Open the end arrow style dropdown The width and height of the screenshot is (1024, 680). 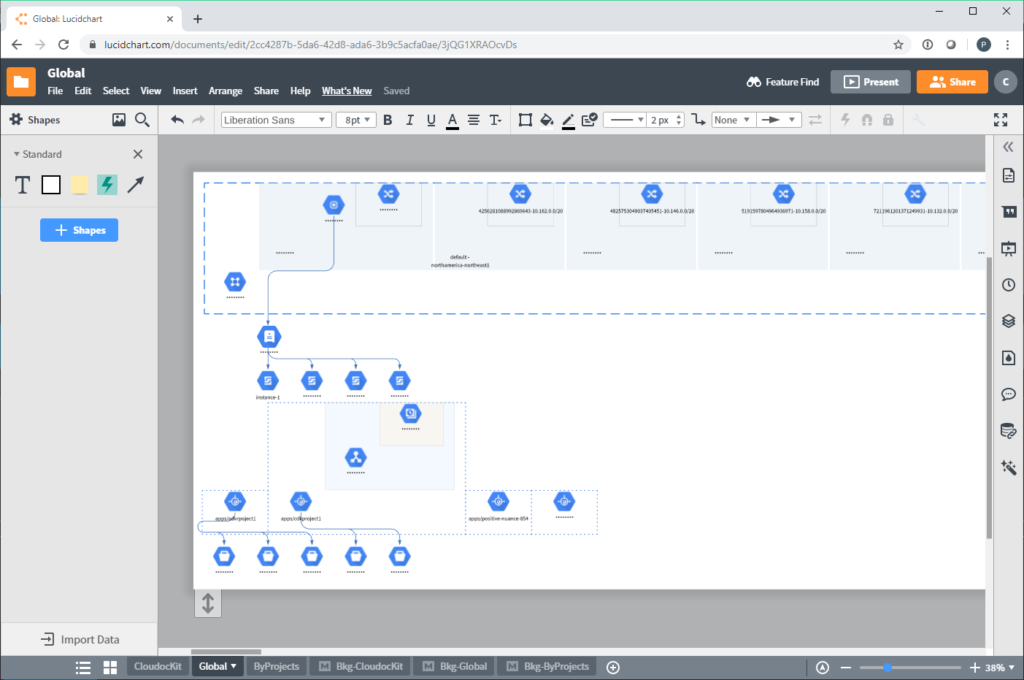779,120
